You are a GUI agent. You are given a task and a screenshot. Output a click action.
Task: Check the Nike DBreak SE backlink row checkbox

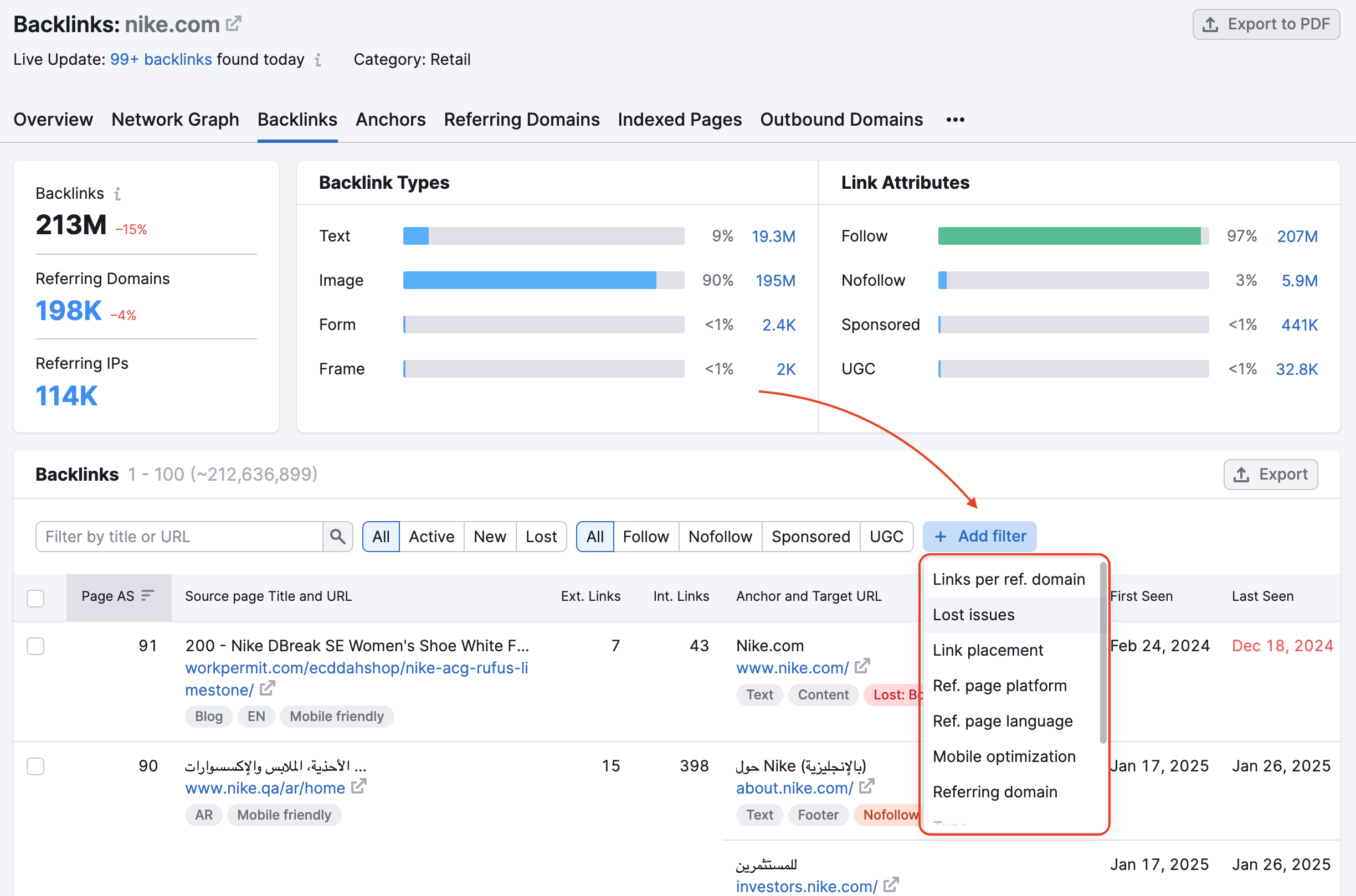35,646
